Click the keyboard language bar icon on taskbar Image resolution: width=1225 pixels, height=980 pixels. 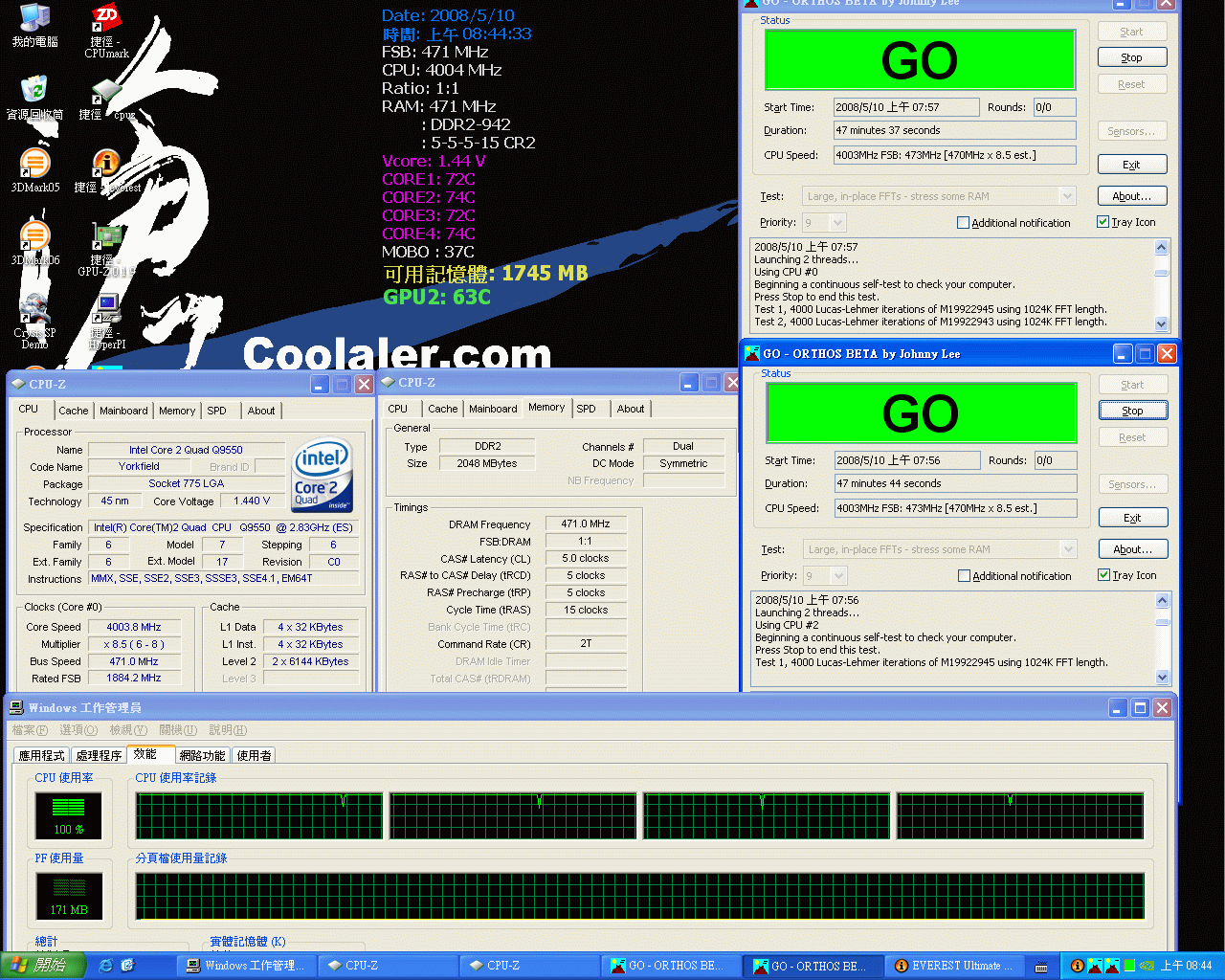pyautogui.click(x=1041, y=967)
